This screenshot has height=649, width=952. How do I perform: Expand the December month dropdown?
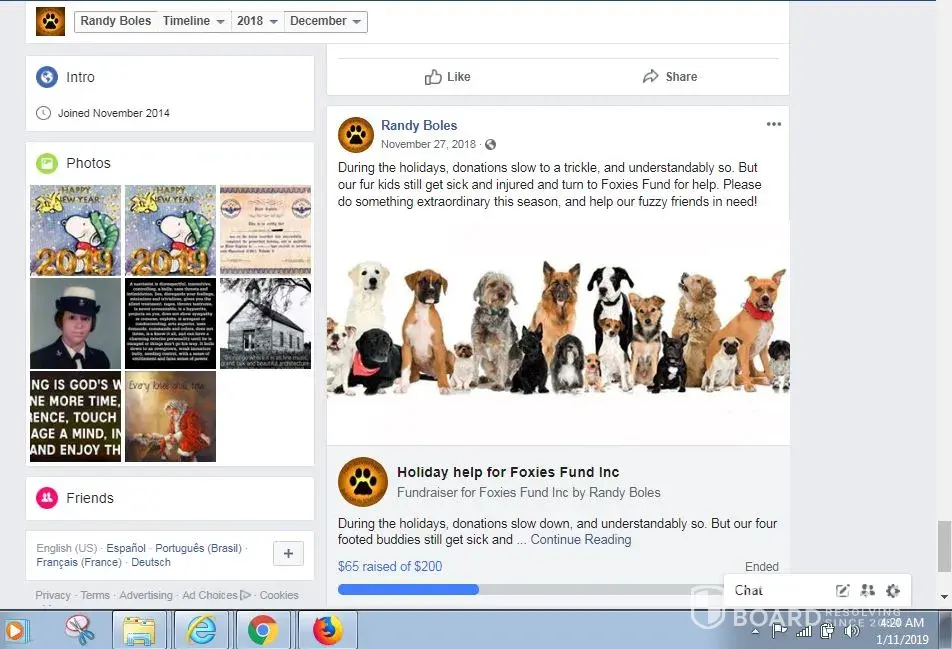click(x=326, y=21)
